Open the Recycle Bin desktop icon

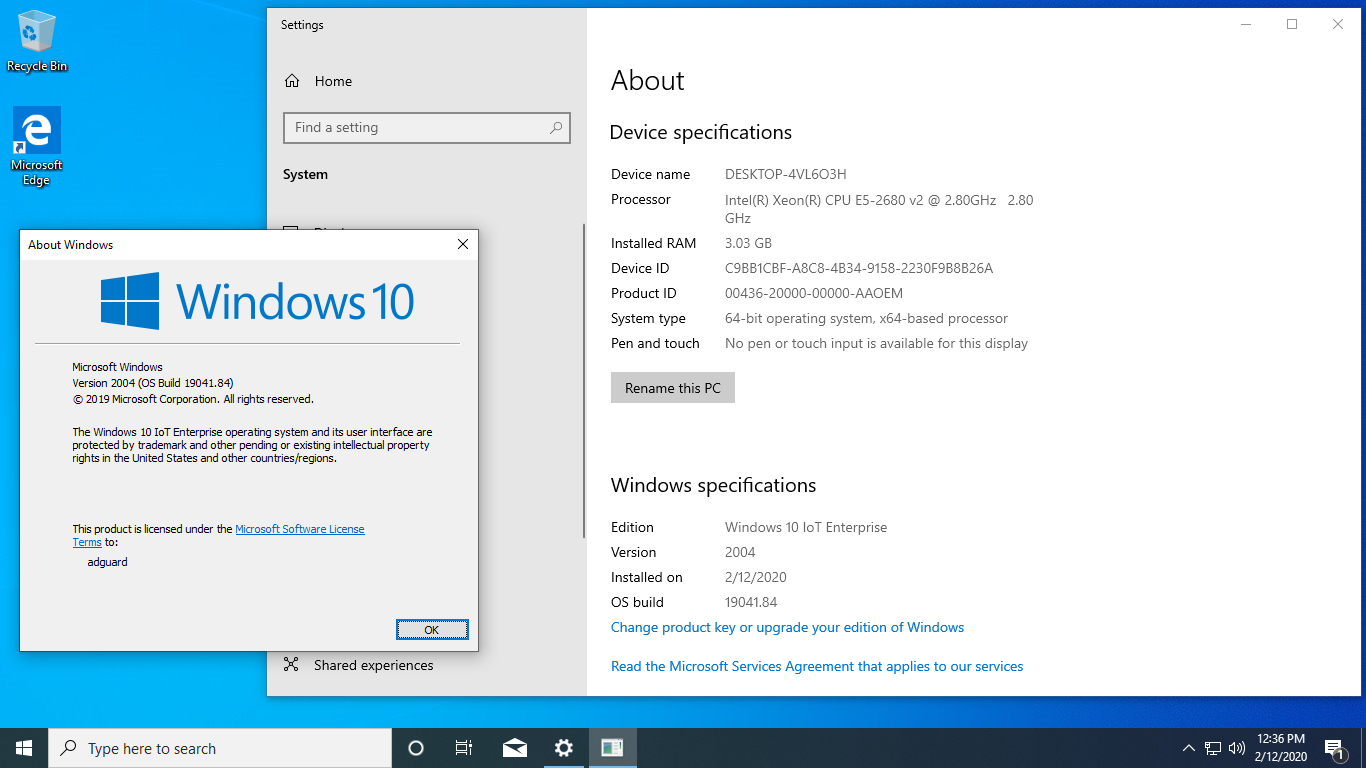pyautogui.click(x=37, y=41)
